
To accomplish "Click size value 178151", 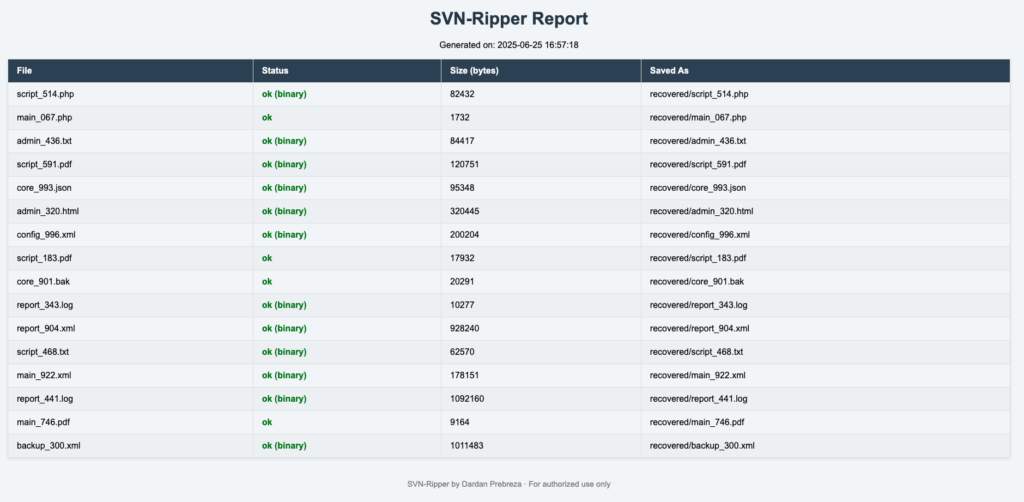I will pyautogui.click(x=464, y=375).
